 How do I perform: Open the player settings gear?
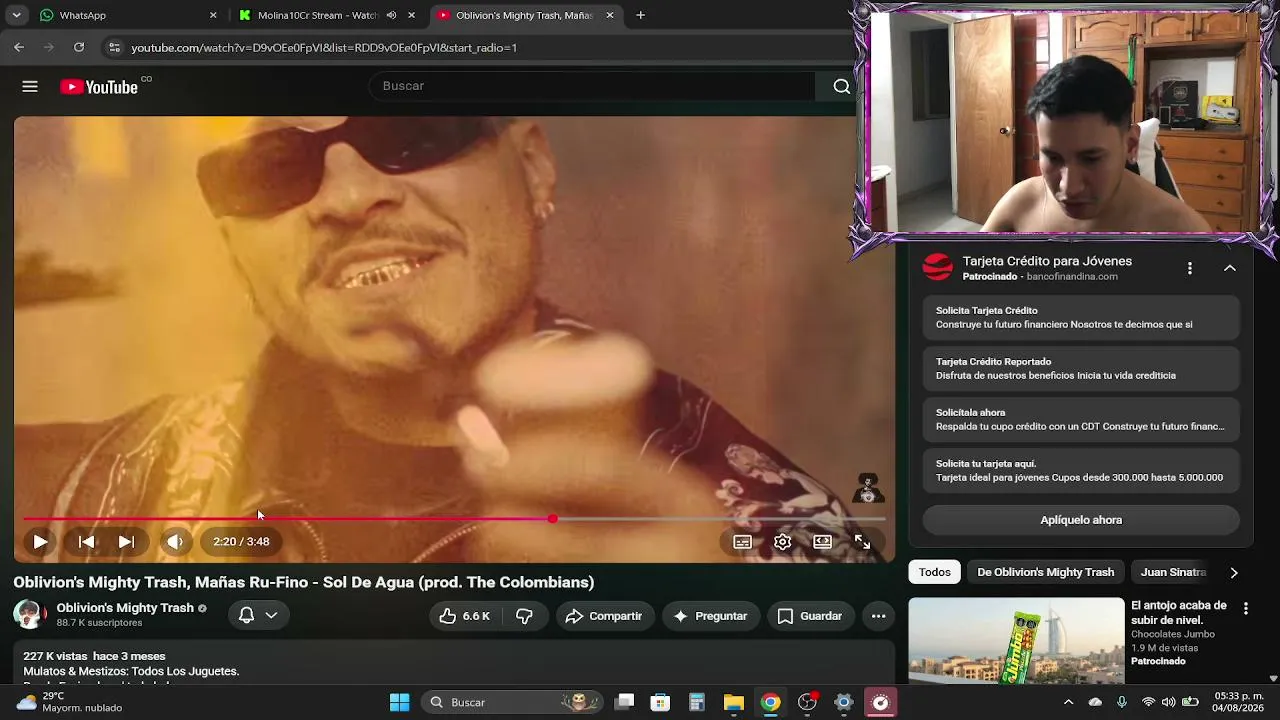tap(783, 542)
